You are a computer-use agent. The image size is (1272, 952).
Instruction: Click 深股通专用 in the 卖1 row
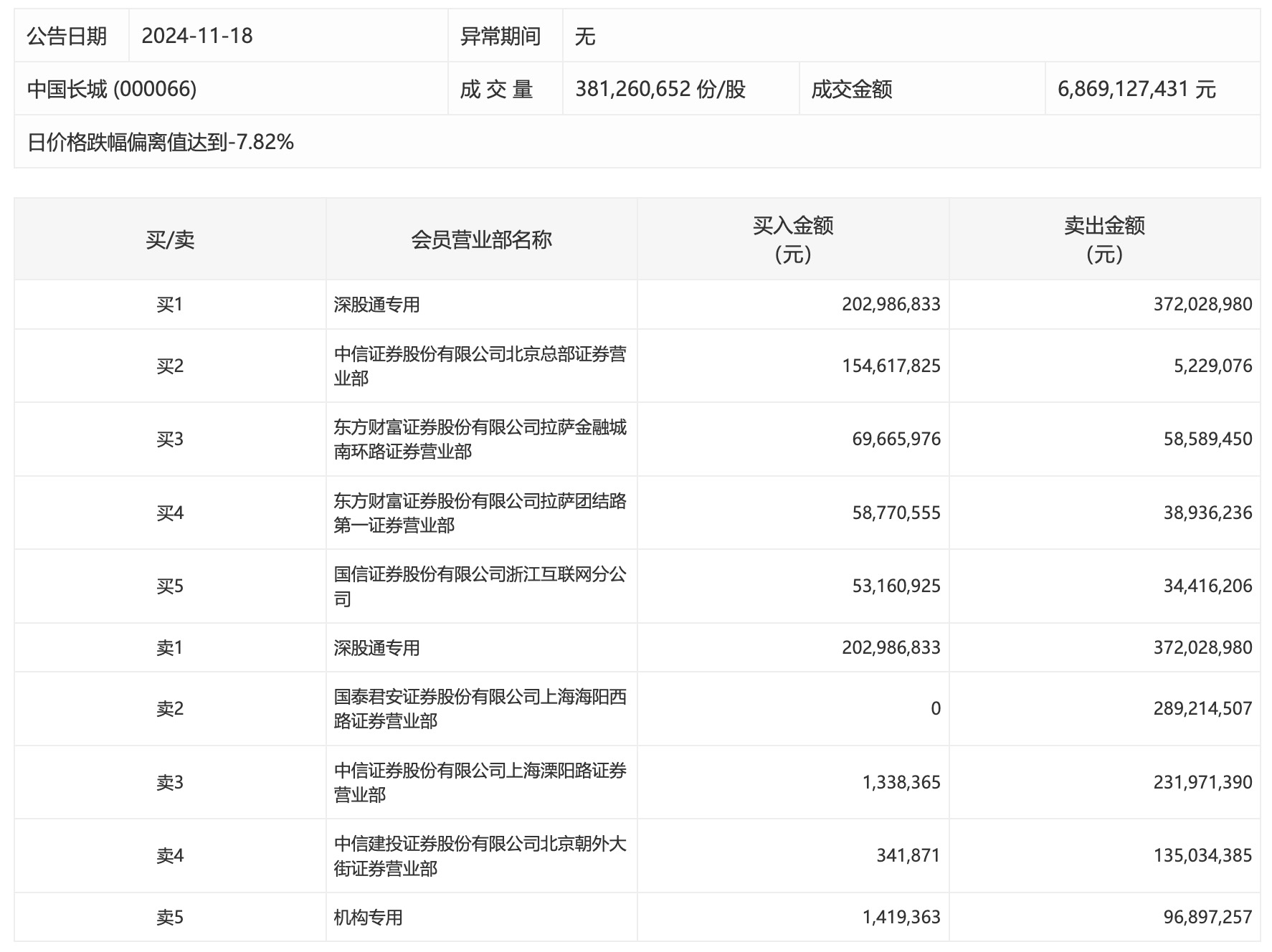coord(376,648)
